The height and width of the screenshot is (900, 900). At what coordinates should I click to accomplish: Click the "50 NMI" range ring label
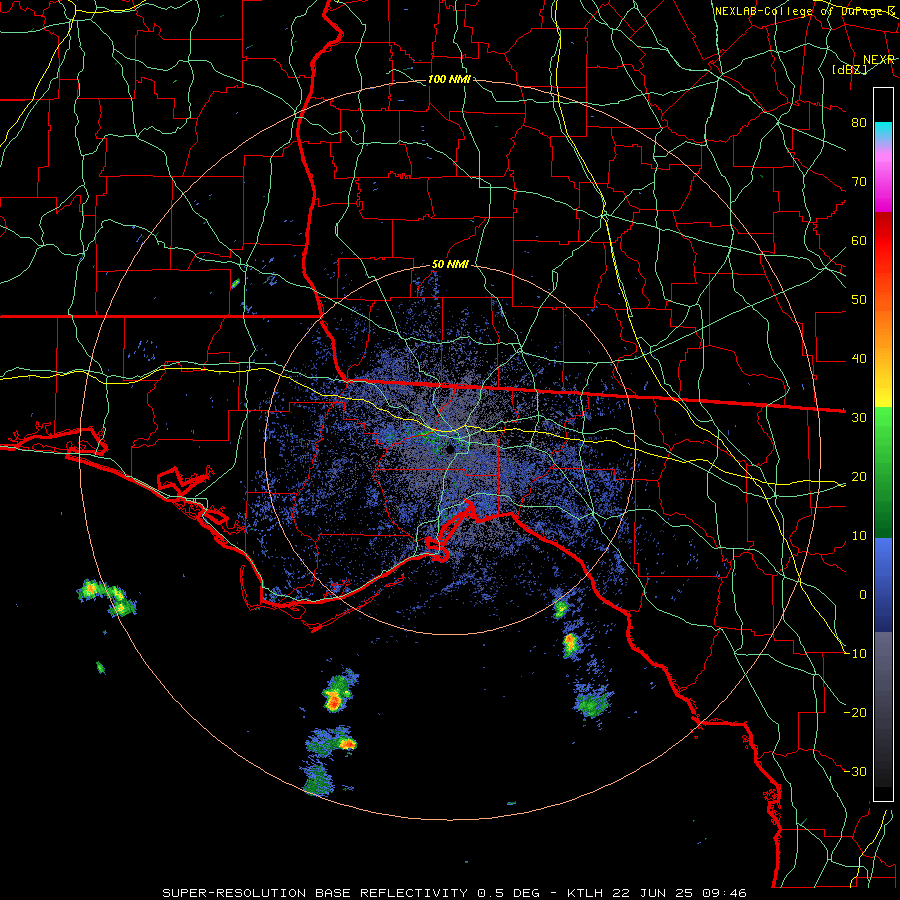coord(450,265)
